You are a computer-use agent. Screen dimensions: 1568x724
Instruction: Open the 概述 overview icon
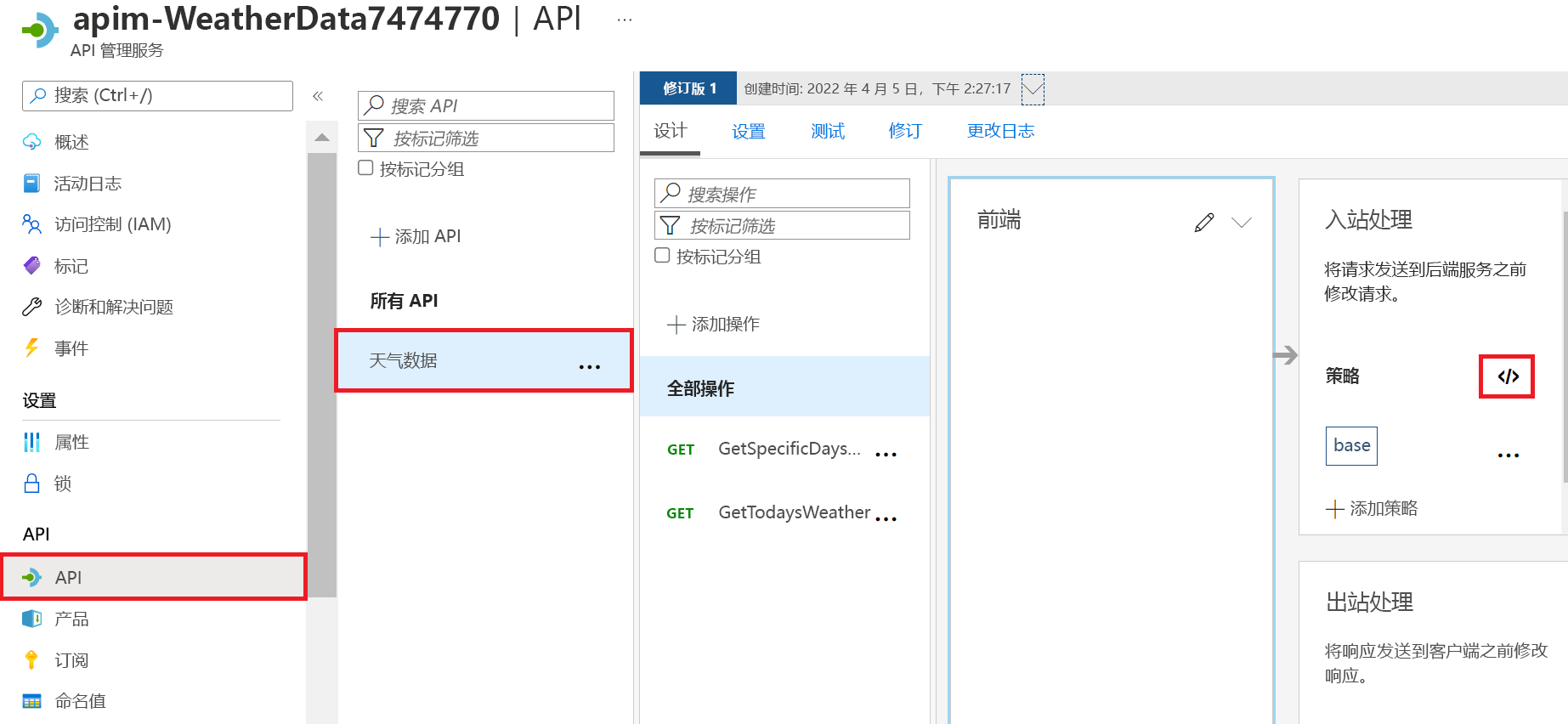tap(31, 142)
